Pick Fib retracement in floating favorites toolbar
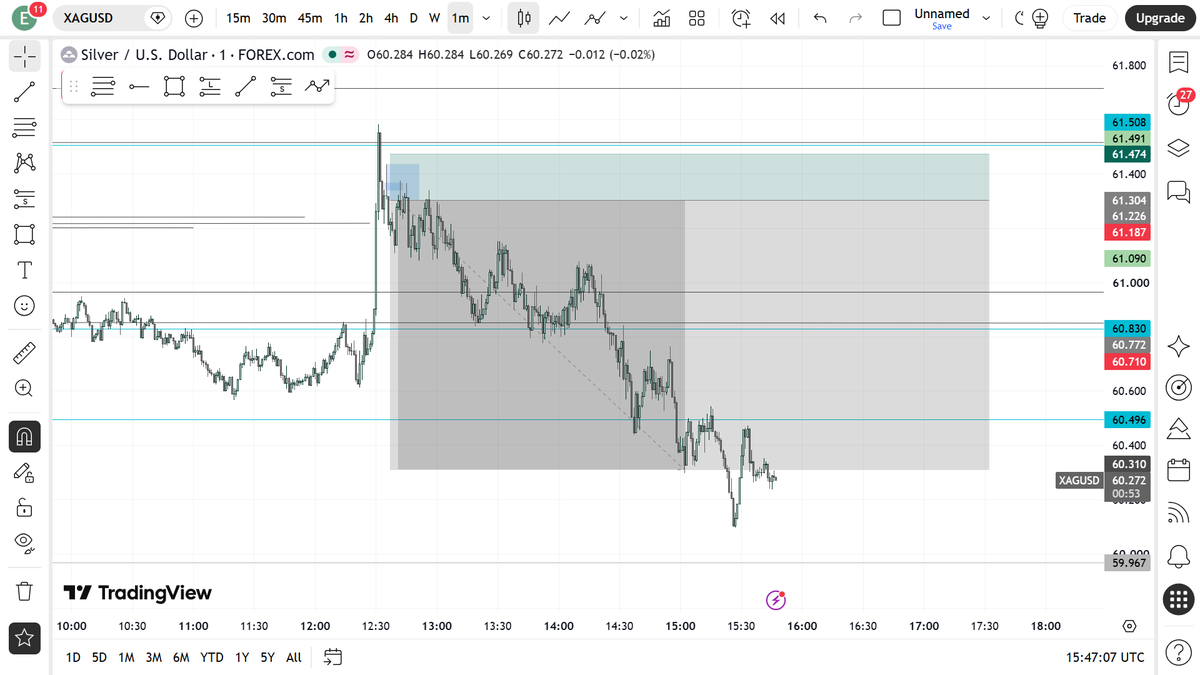1200x675 pixels. click(x=102, y=87)
